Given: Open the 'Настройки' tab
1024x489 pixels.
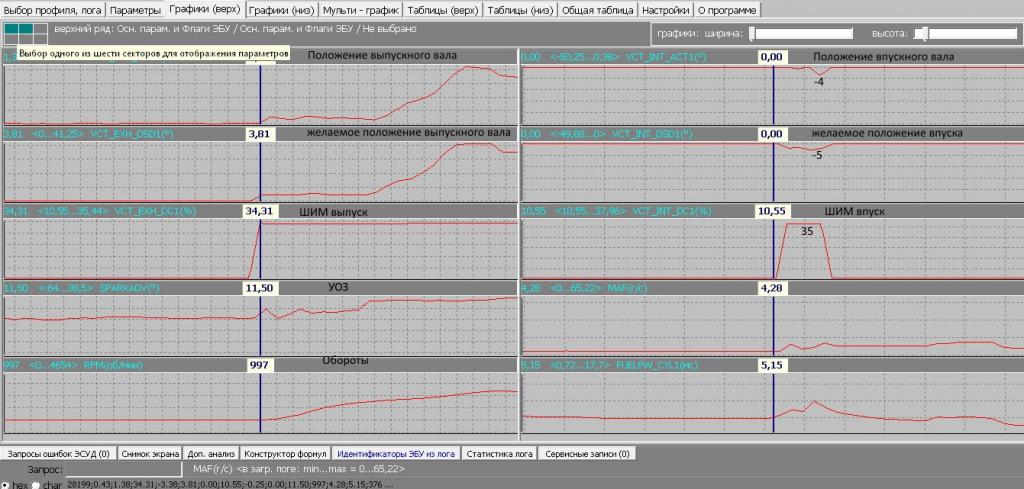Looking at the screenshot, I should (x=665, y=10).
